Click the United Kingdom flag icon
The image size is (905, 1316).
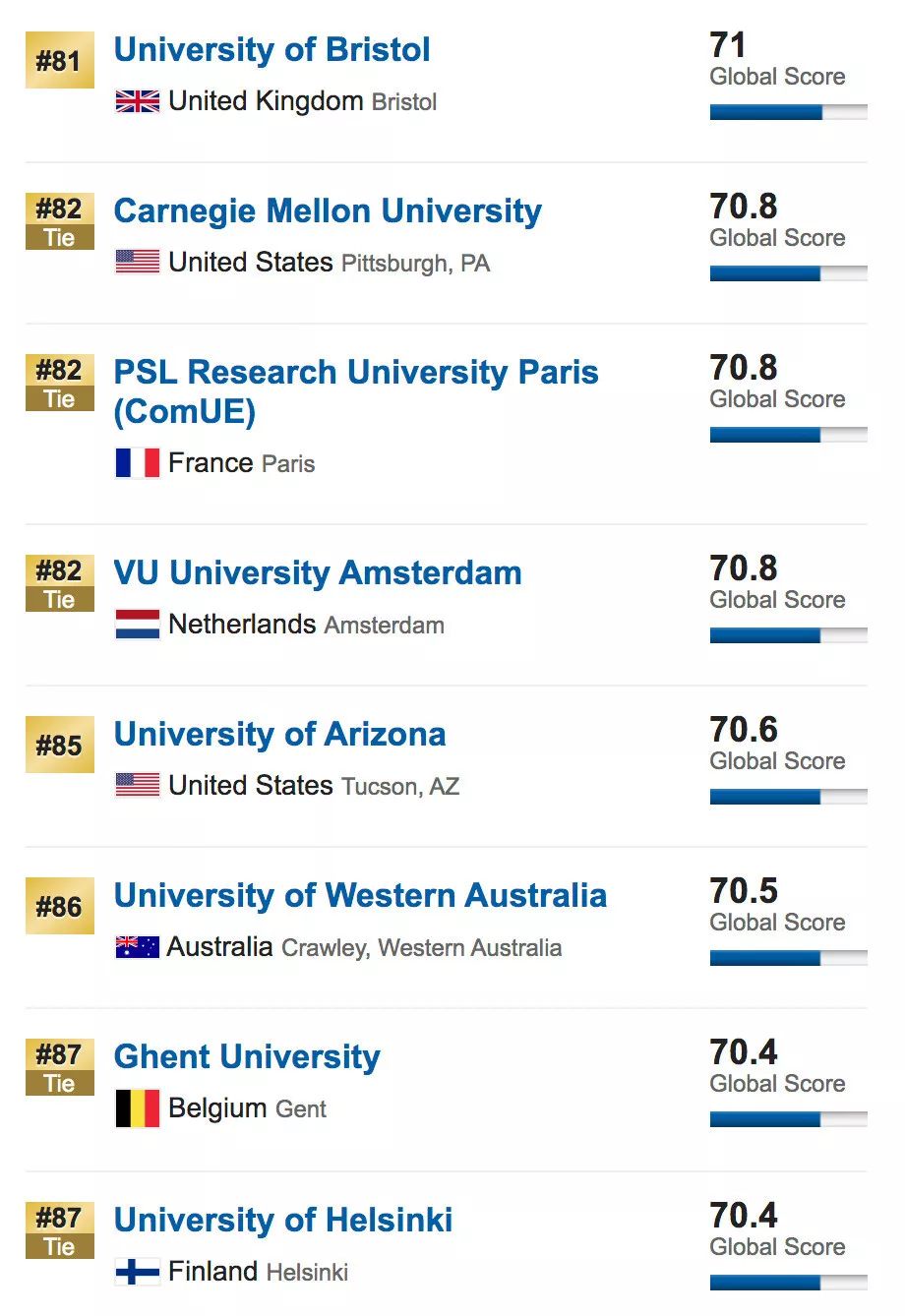coord(138,101)
